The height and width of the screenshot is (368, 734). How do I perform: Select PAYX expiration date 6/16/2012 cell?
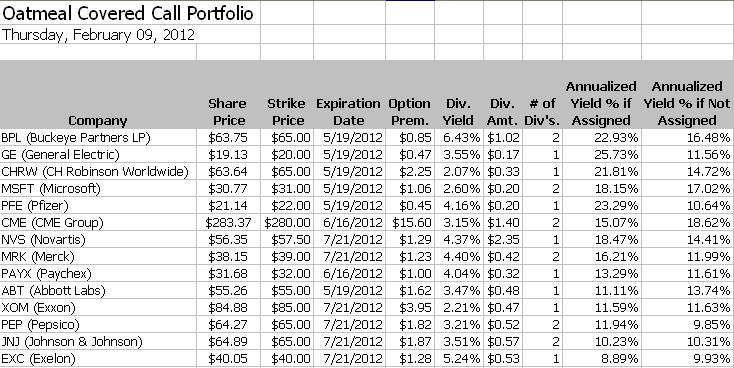349,273
